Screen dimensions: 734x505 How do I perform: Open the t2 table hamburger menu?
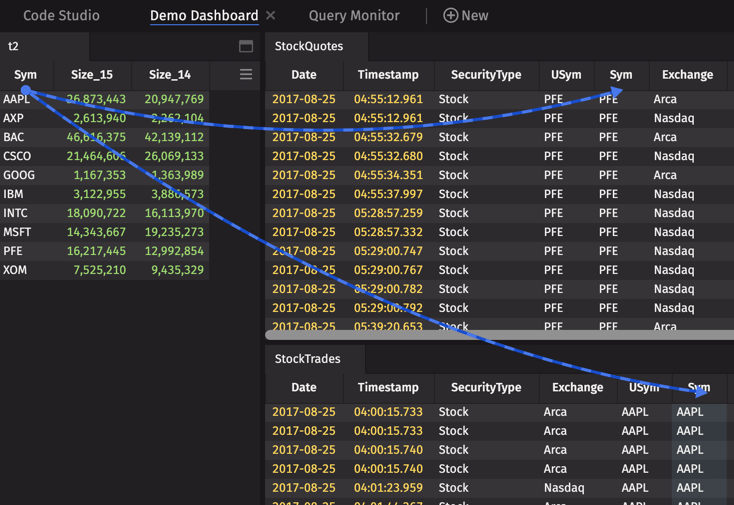(x=246, y=74)
